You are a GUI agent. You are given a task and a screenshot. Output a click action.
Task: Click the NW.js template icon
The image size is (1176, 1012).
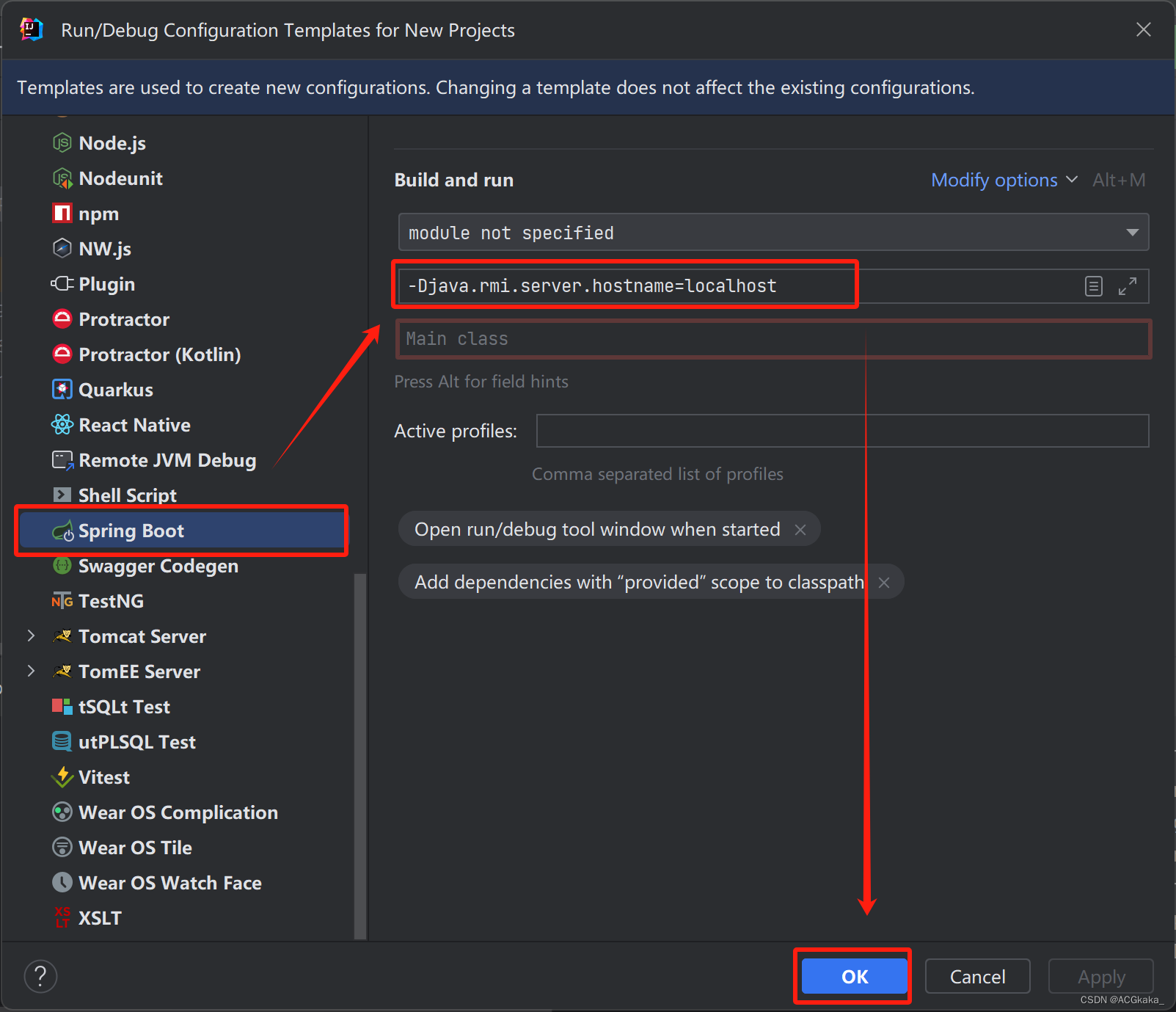[62, 249]
